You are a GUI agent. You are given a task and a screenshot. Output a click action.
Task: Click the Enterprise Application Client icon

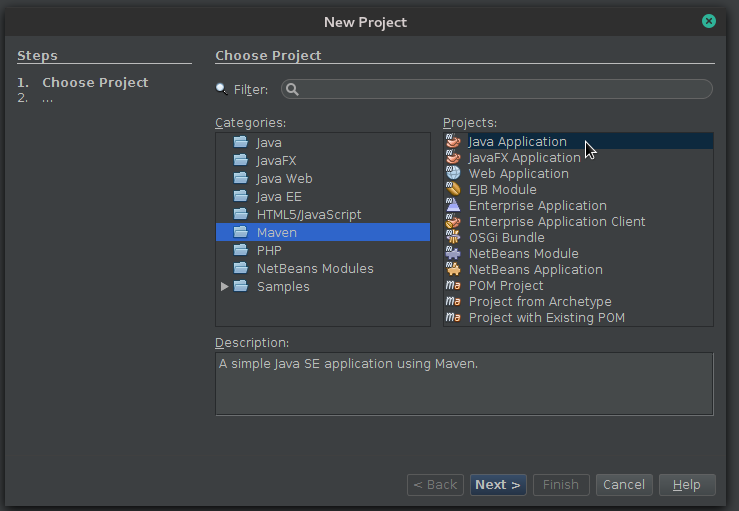[453, 222]
